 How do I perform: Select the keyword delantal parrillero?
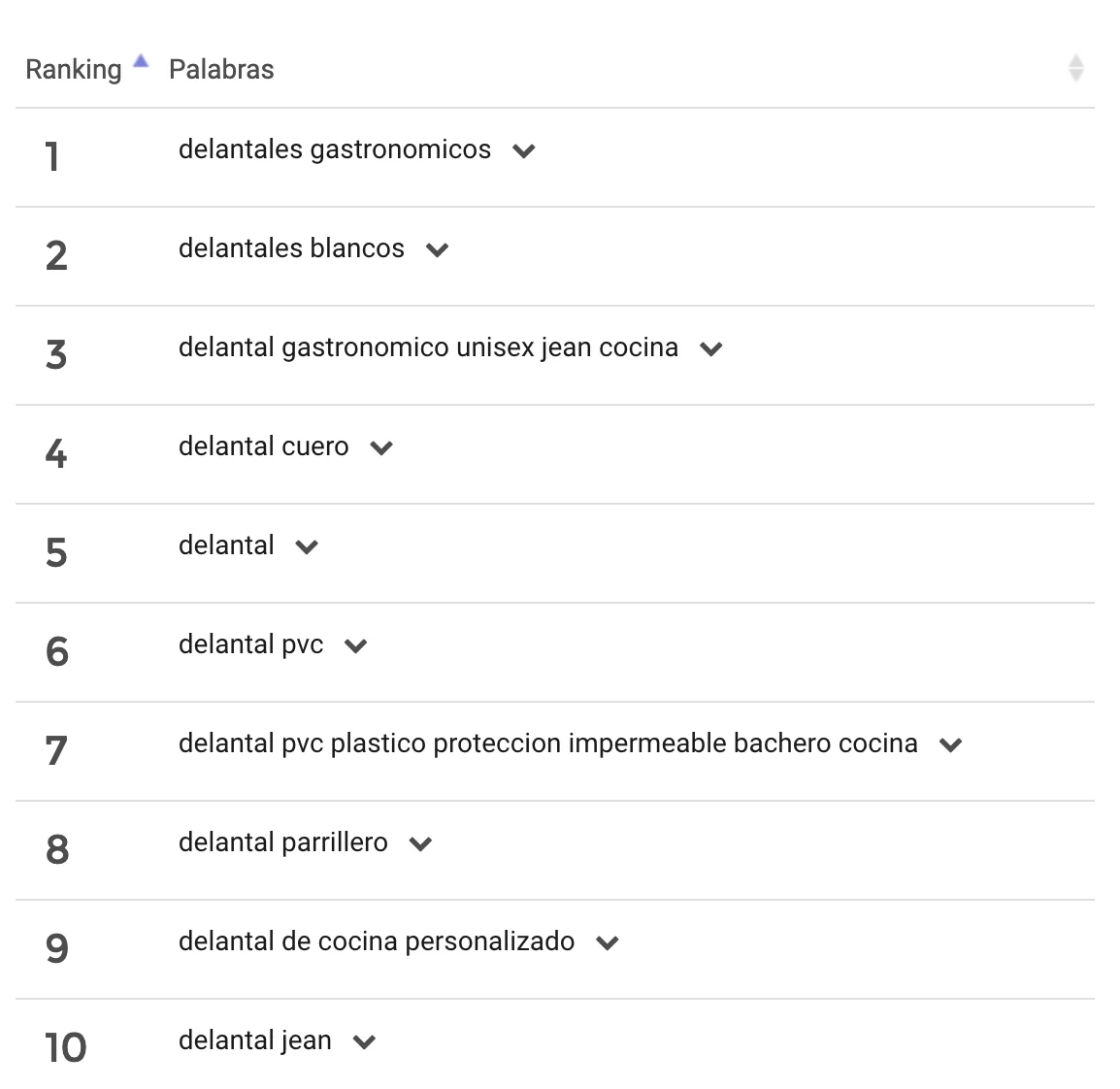282,842
